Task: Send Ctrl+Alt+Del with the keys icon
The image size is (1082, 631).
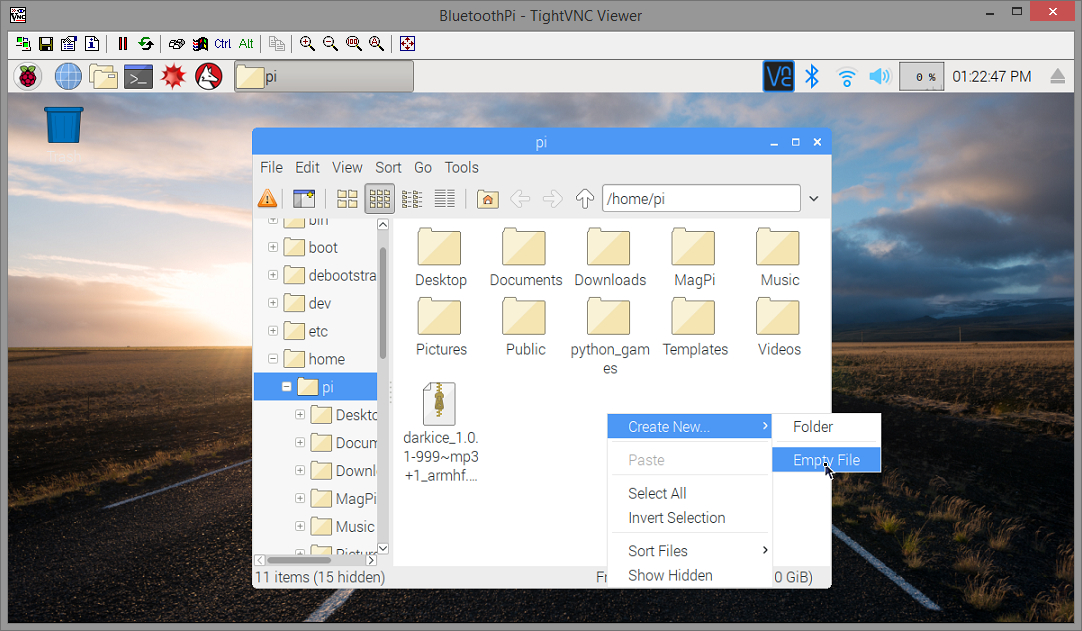Action: click(177, 43)
